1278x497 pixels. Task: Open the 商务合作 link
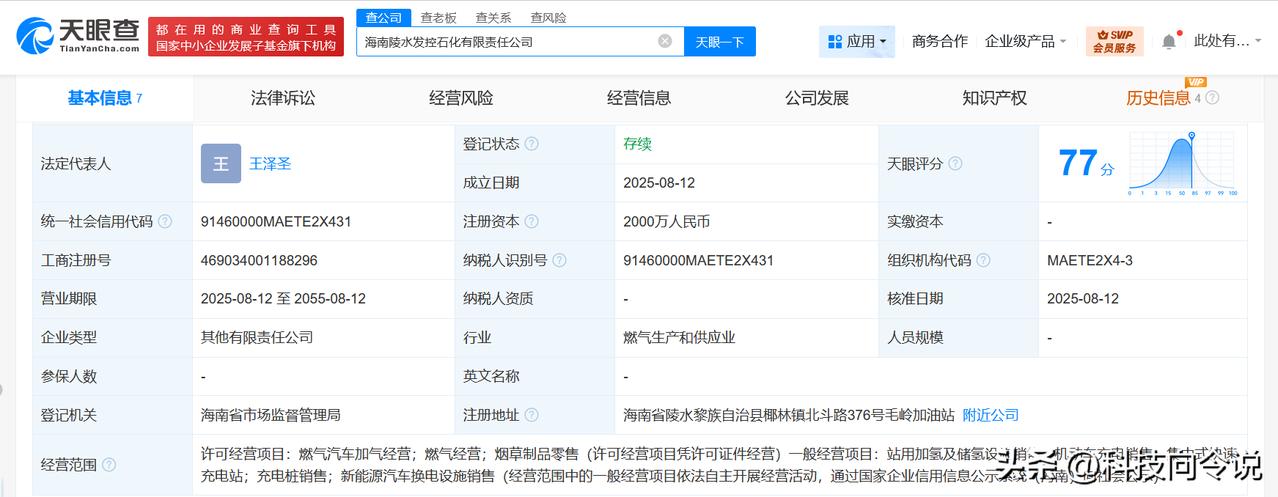pos(940,41)
